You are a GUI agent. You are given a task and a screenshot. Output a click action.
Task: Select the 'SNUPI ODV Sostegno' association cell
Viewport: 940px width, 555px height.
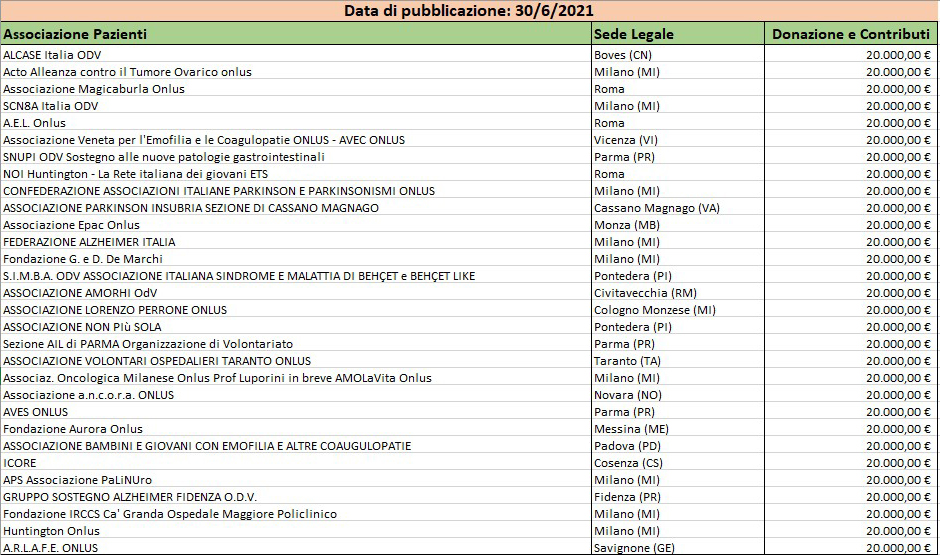tap(296, 156)
